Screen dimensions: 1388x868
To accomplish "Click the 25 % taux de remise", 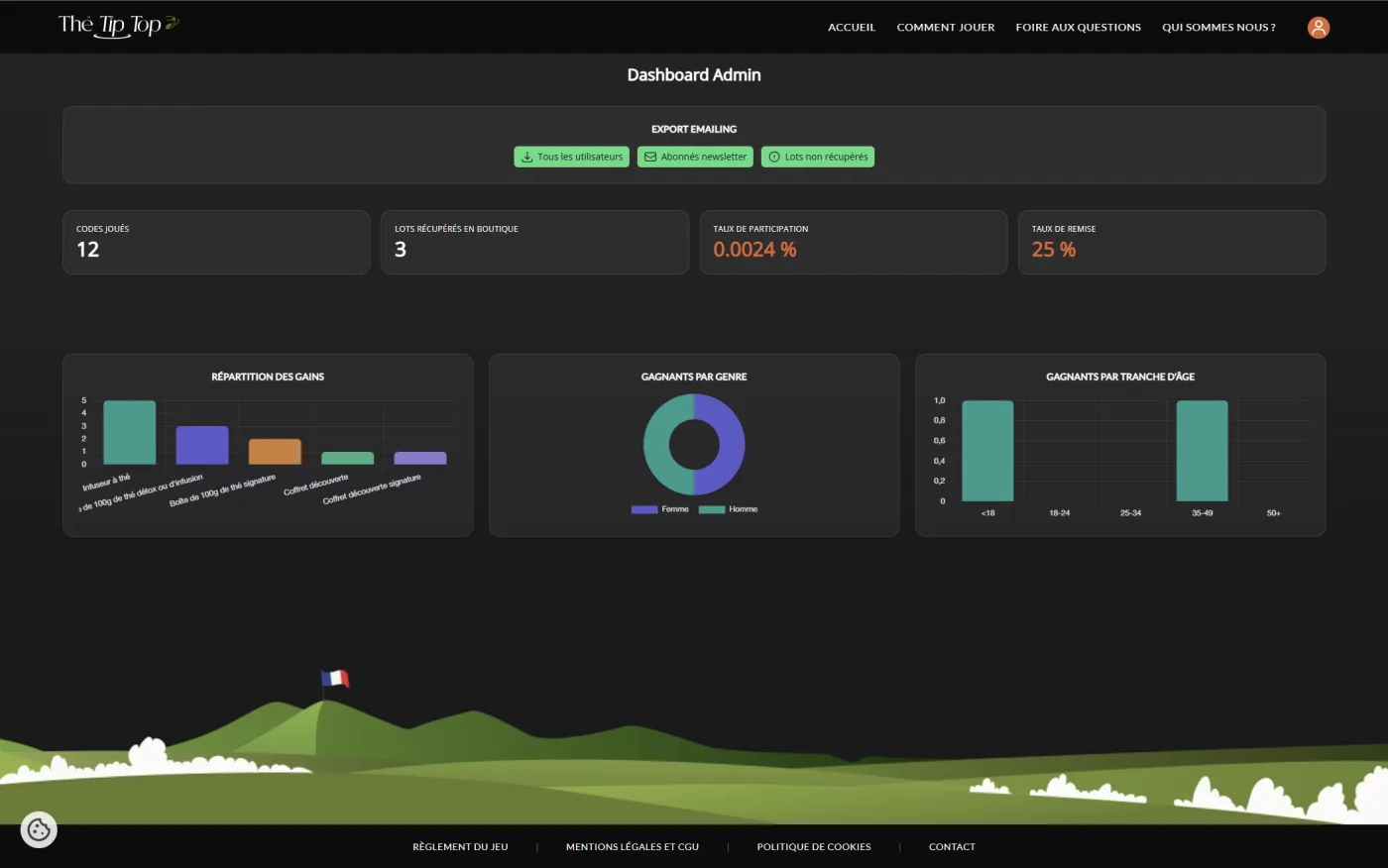I will [1053, 250].
